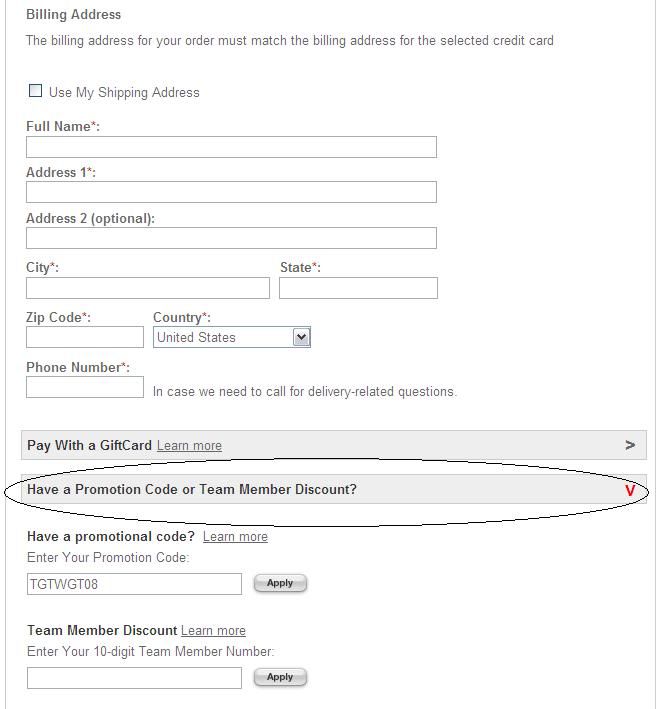Click the Zip Code field

(x=85, y=337)
